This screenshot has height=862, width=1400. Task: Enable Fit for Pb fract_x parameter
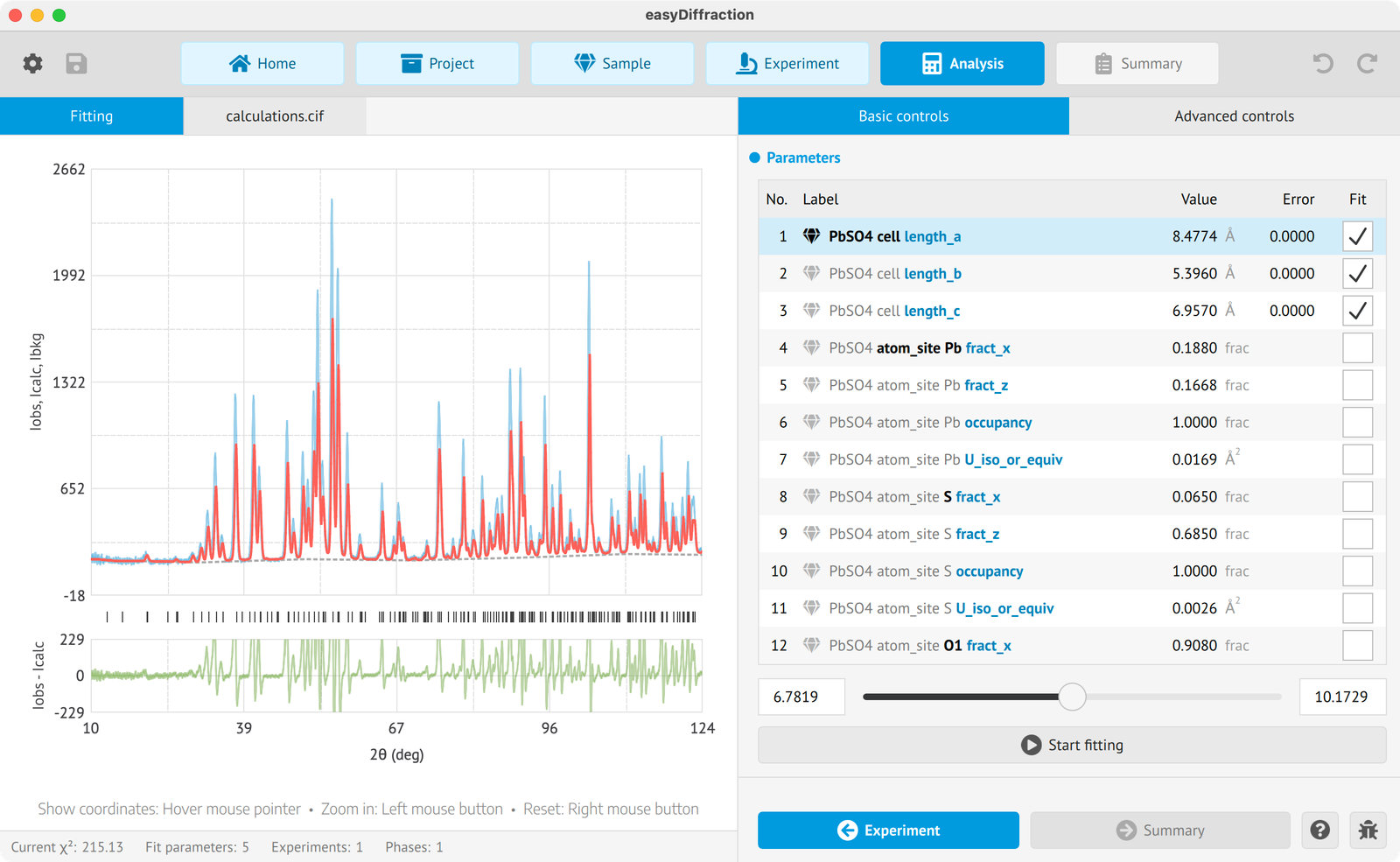tap(1357, 347)
